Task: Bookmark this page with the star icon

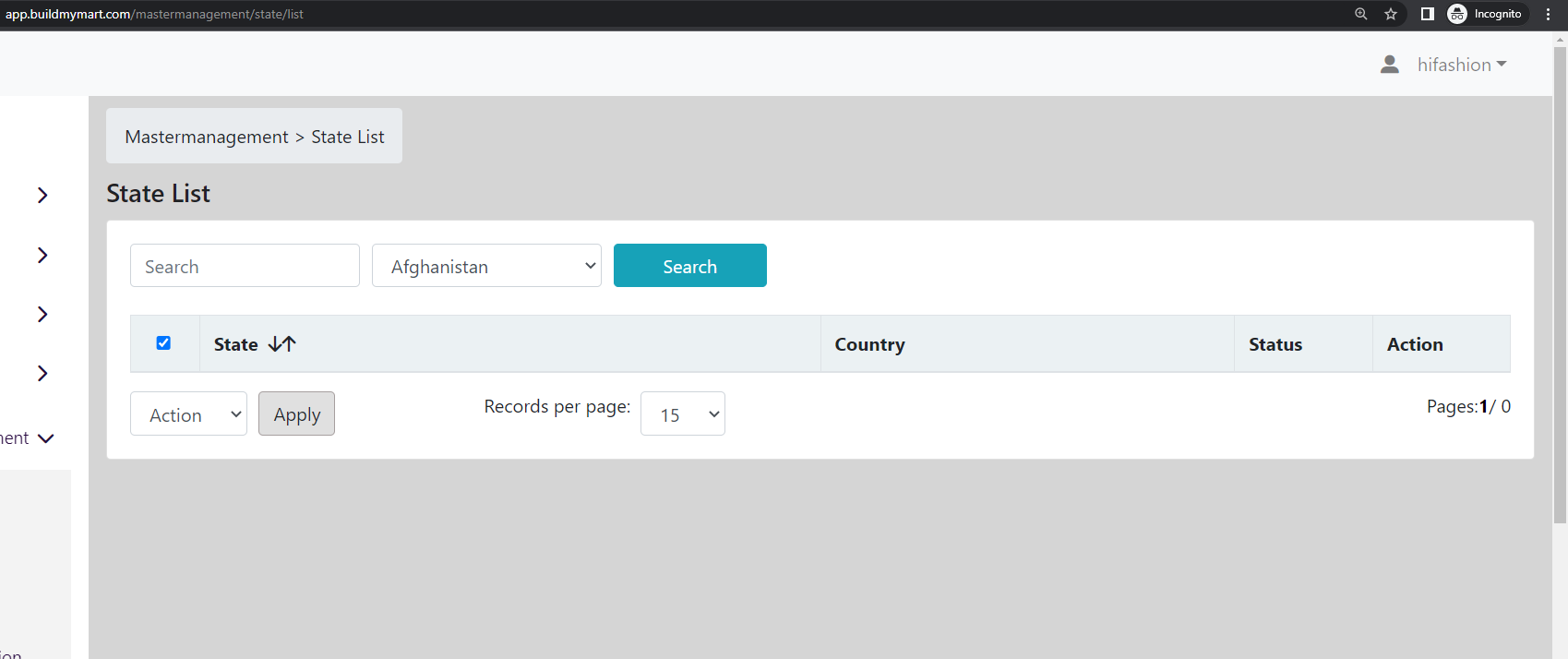Action: point(1391,14)
